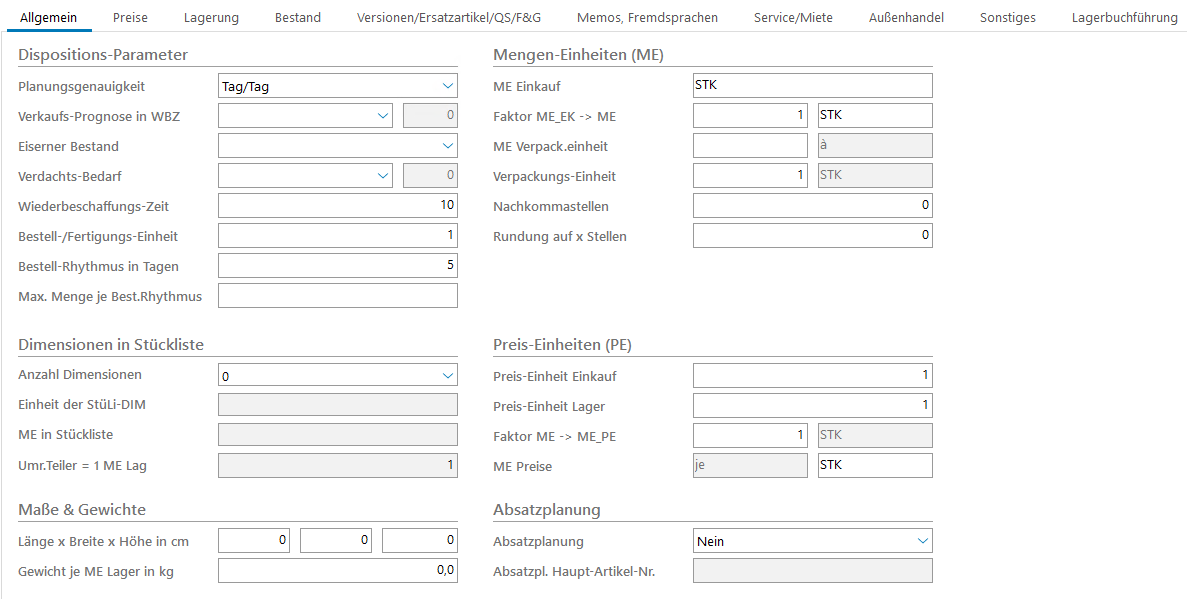Focus the Bestell-Rhythmus in Tagen field
This screenshot has height=599, width=1187.
(x=337, y=266)
